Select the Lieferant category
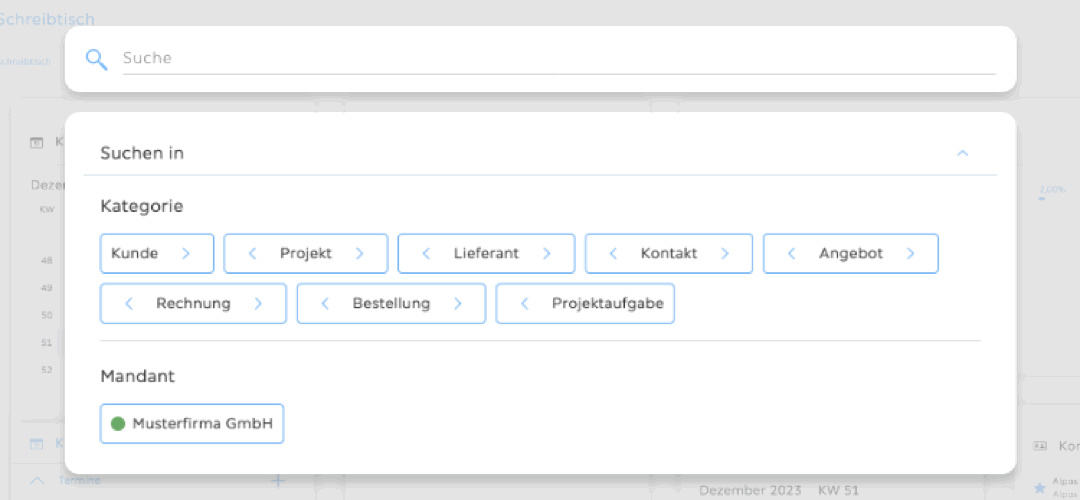The image size is (1080, 500). (x=485, y=254)
